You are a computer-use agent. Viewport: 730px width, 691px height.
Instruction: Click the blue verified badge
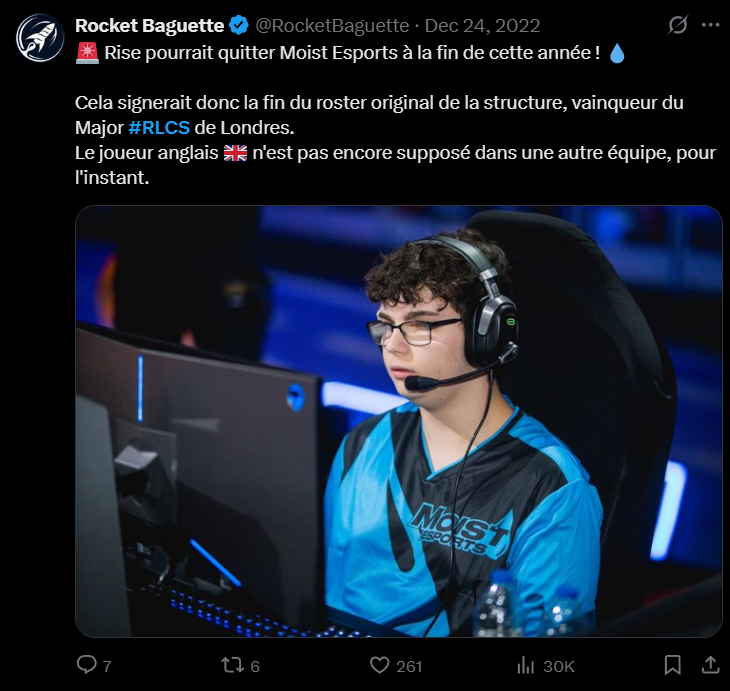(x=239, y=25)
